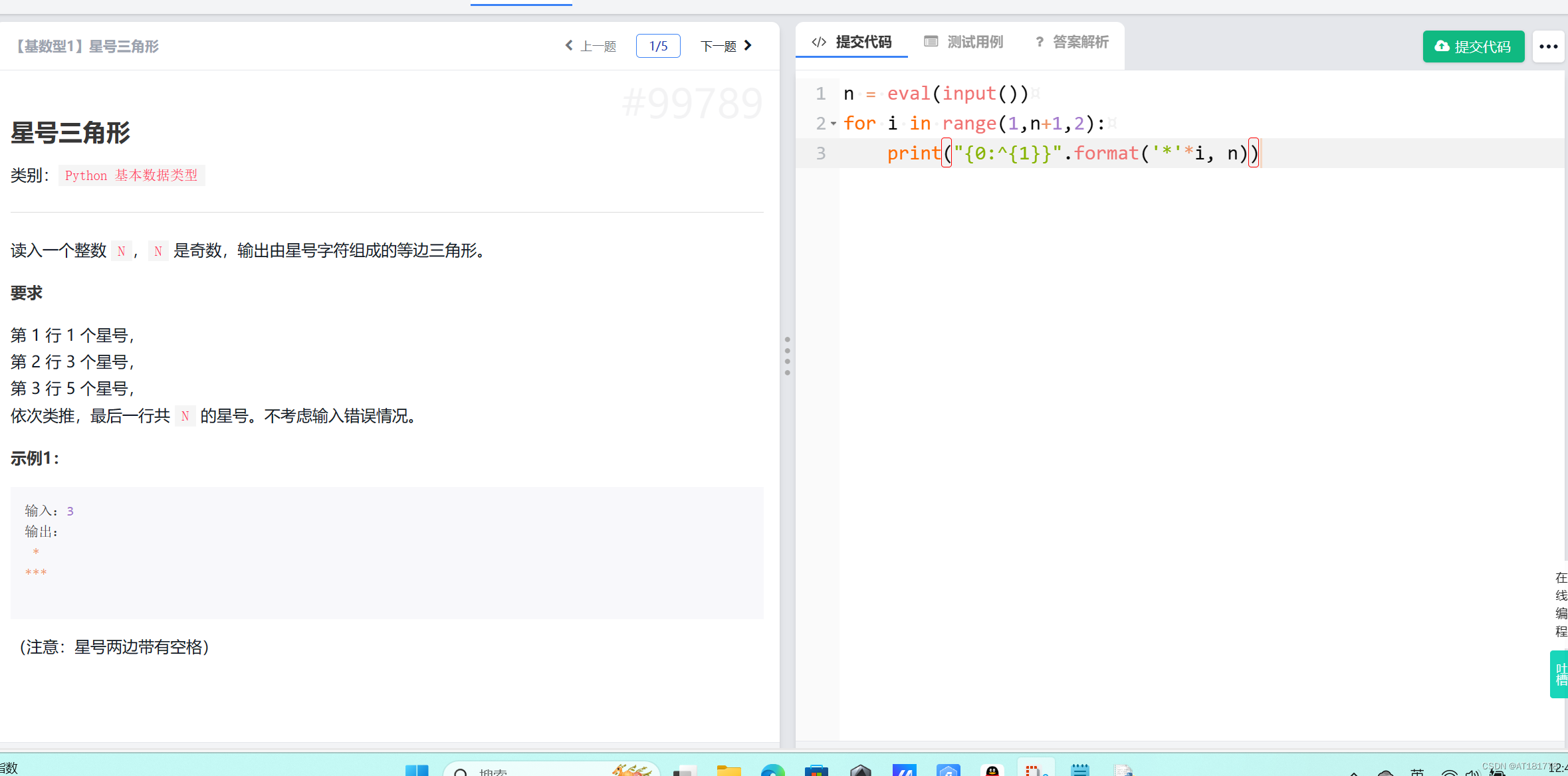Viewport: 1568px width, 776px height.
Task: Click the battery icon in system tray
Action: tap(1498, 772)
